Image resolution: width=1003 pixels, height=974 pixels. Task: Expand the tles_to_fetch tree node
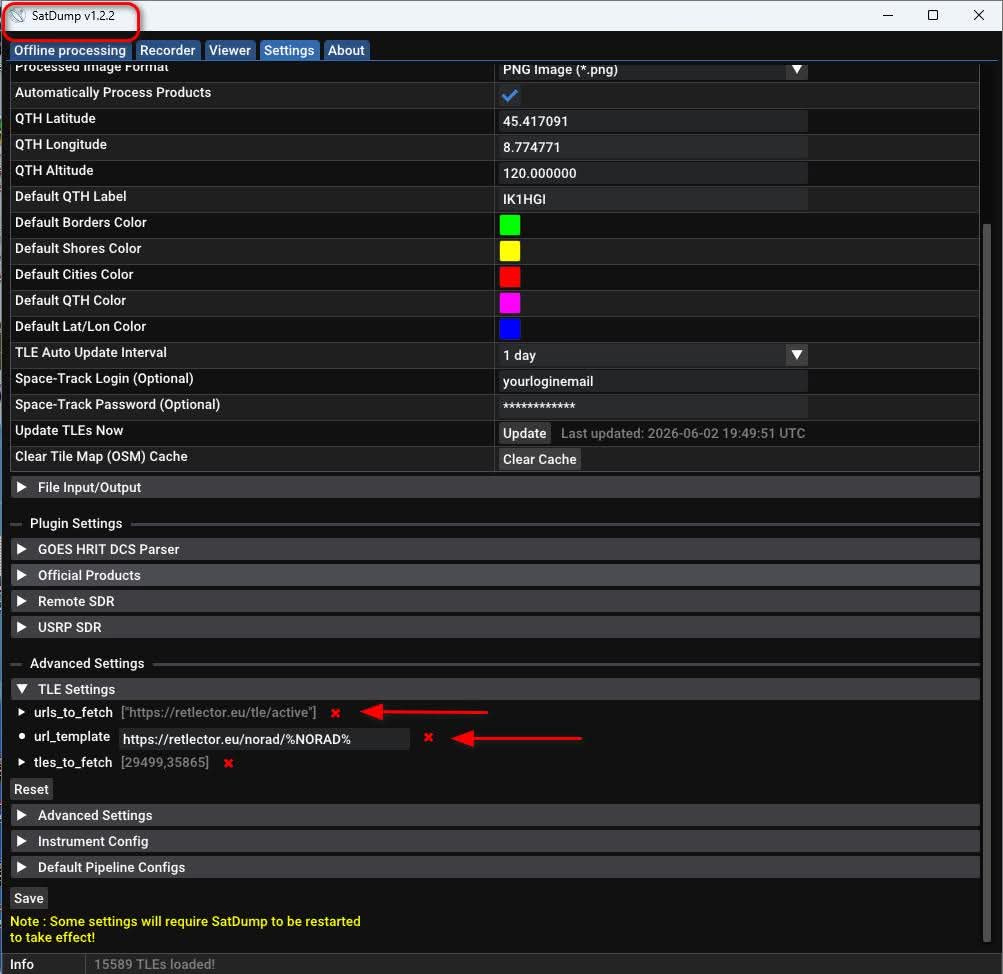click(22, 762)
